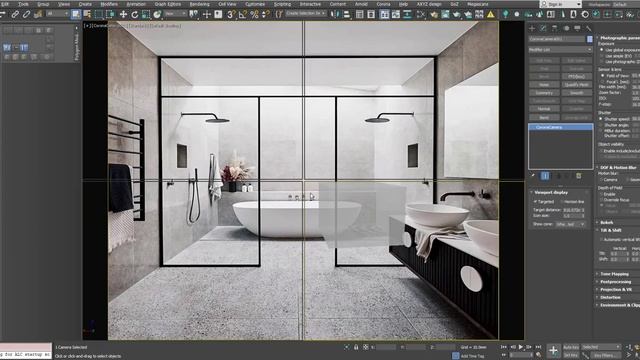640x360 pixels.
Task: Open the Graph Editors menu
Action: click(167, 4)
